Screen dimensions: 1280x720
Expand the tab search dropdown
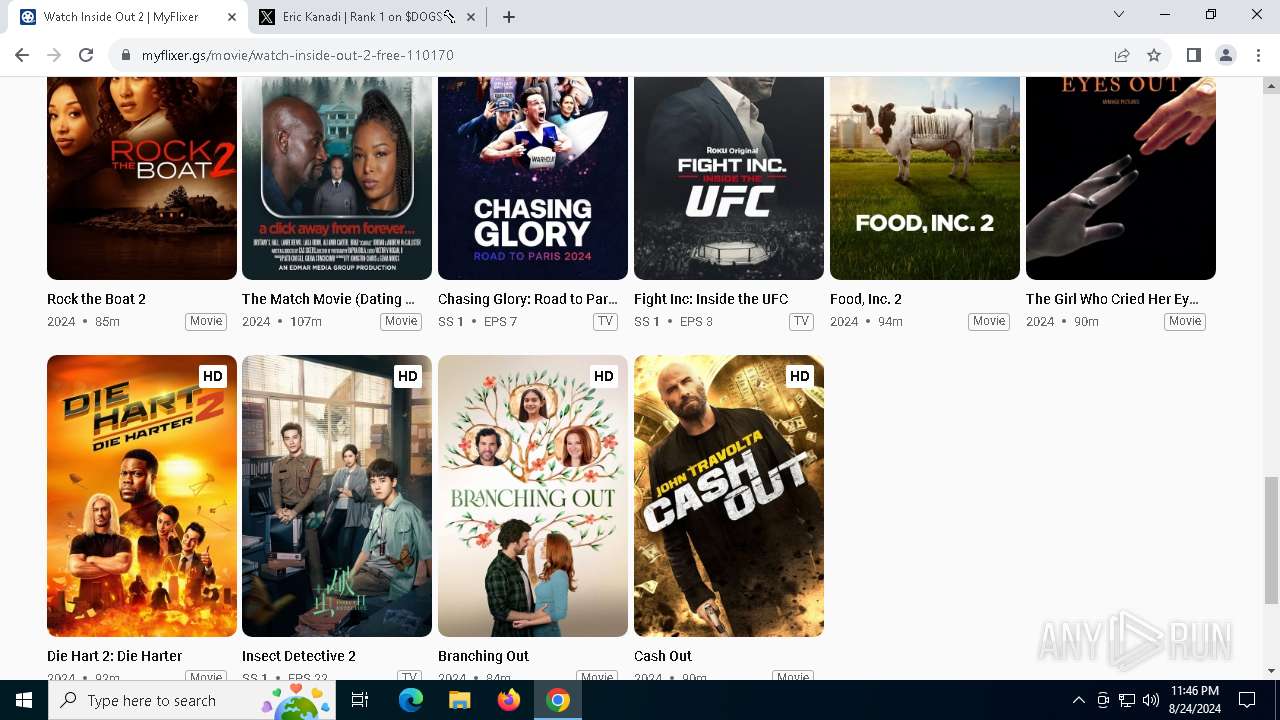click(x=1119, y=14)
